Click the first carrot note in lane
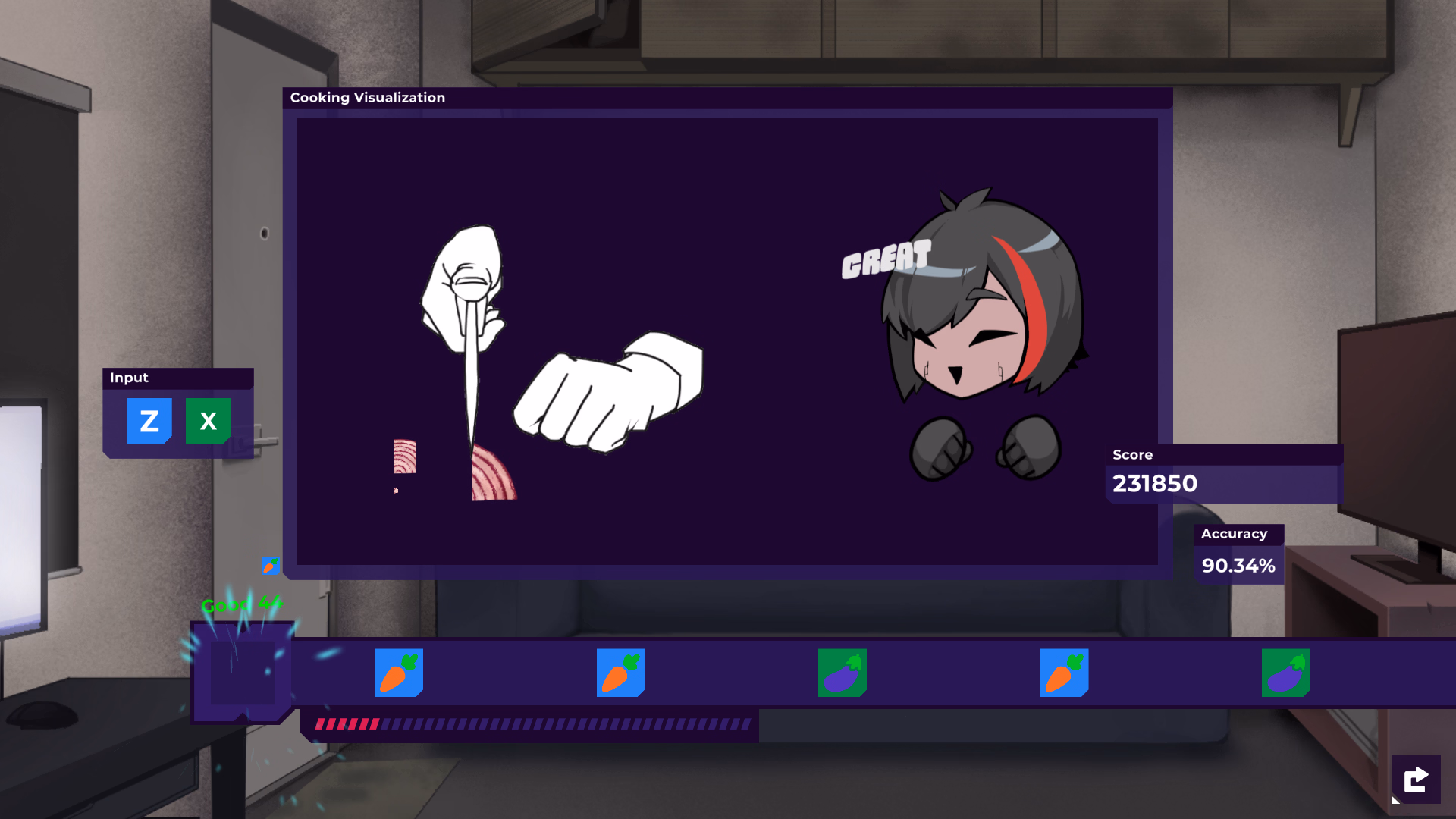The width and height of the screenshot is (1456, 819). pyautogui.click(x=399, y=673)
